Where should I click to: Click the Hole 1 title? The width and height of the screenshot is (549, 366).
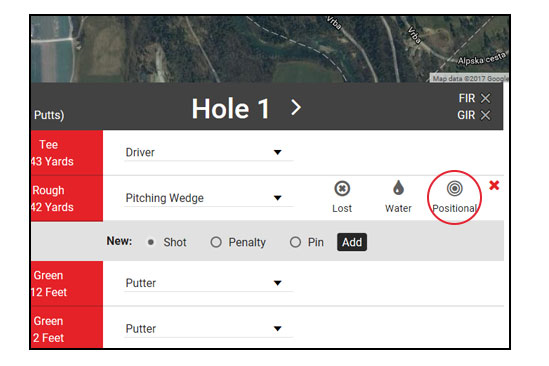click(231, 109)
